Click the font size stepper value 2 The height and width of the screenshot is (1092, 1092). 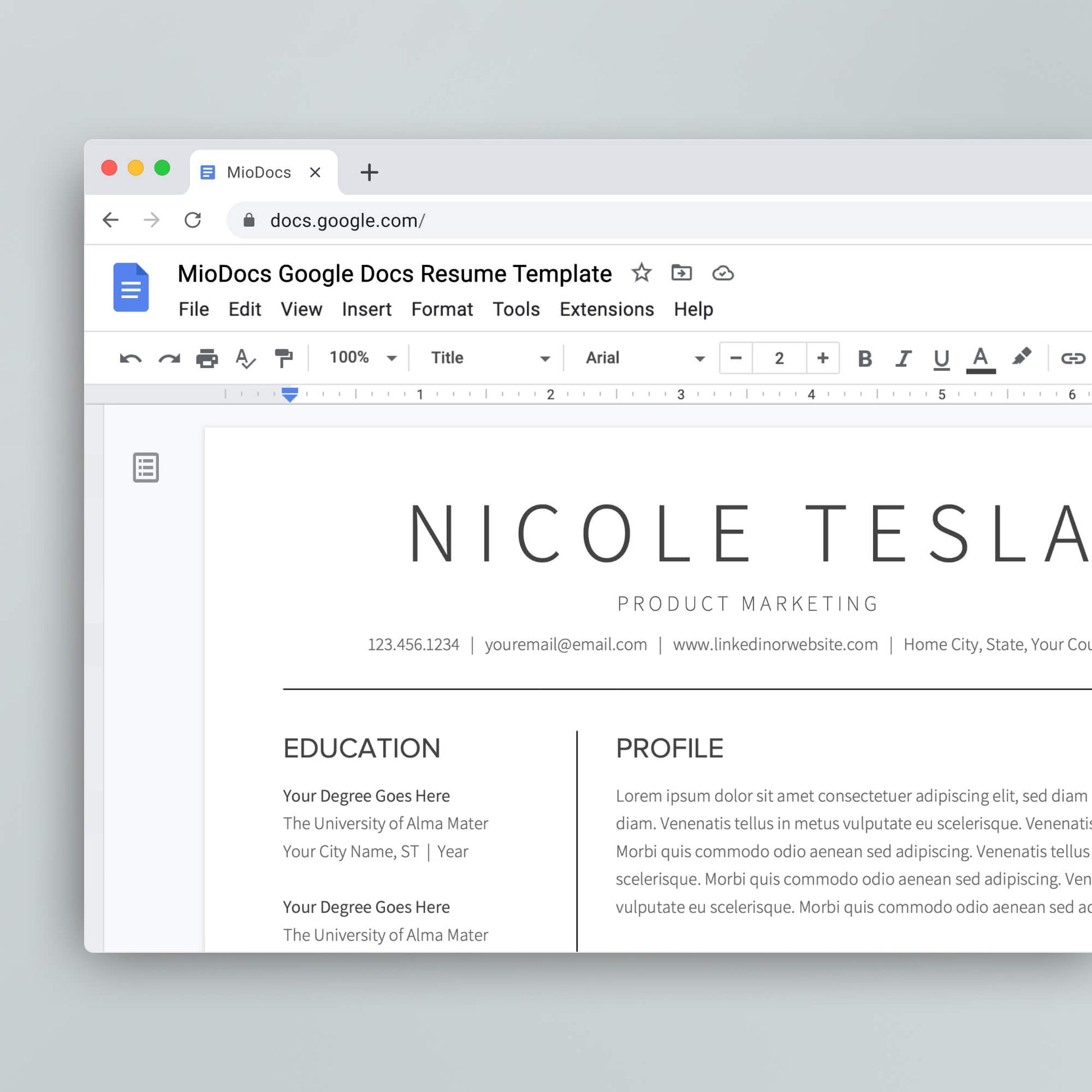(779, 358)
